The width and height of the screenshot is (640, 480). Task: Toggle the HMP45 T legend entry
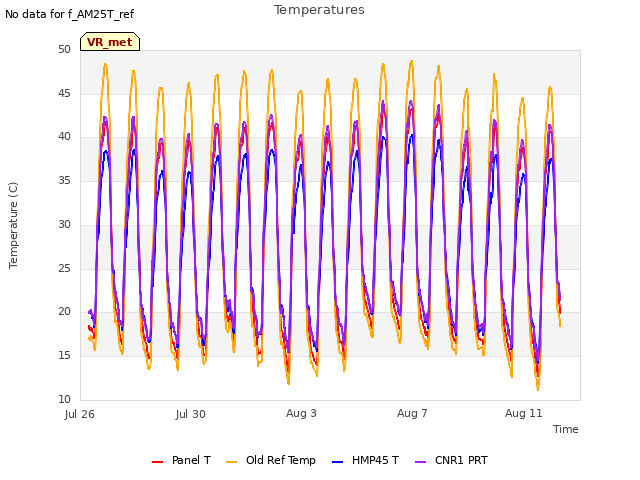click(x=365, y=460)
